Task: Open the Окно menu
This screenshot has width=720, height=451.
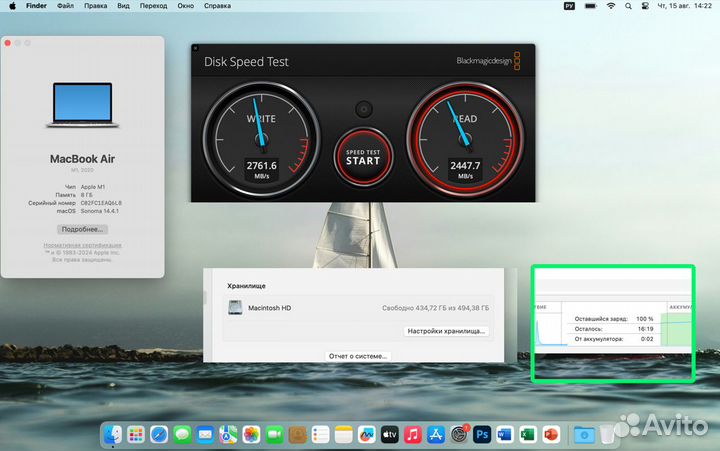Action: [x=186, y=6]
